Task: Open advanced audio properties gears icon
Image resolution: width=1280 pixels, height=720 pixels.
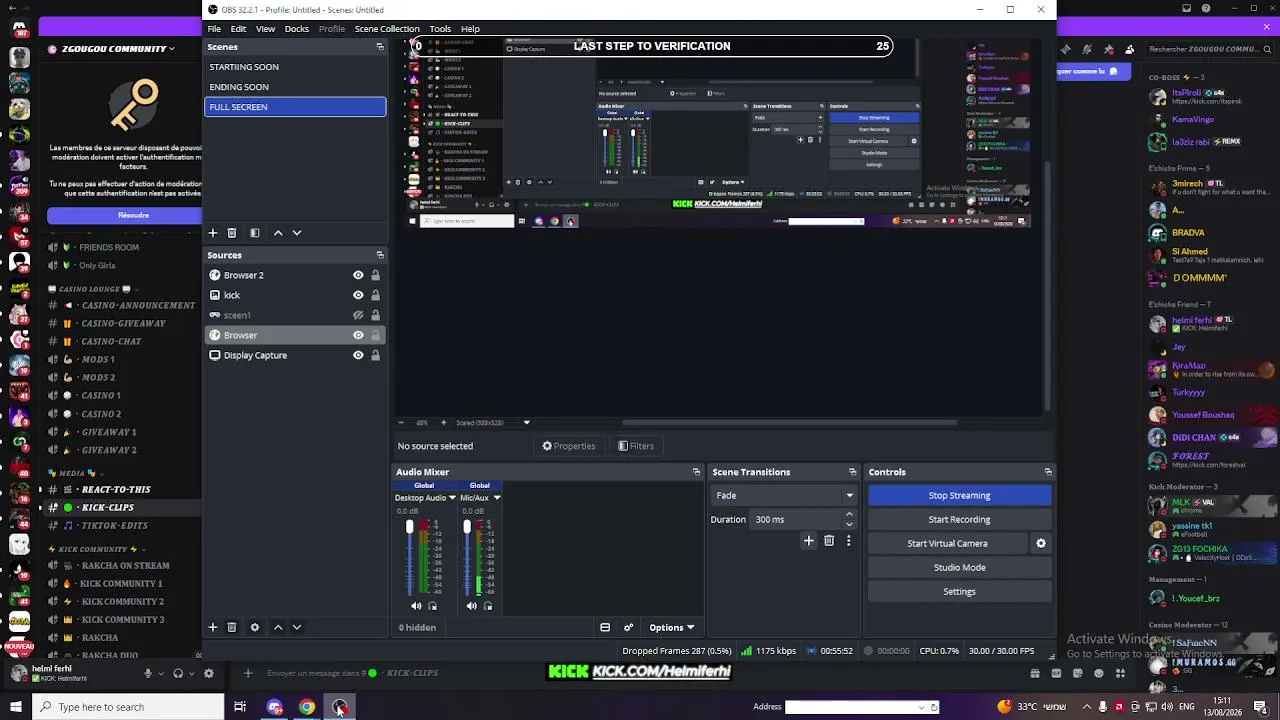Action: point(628,627)
